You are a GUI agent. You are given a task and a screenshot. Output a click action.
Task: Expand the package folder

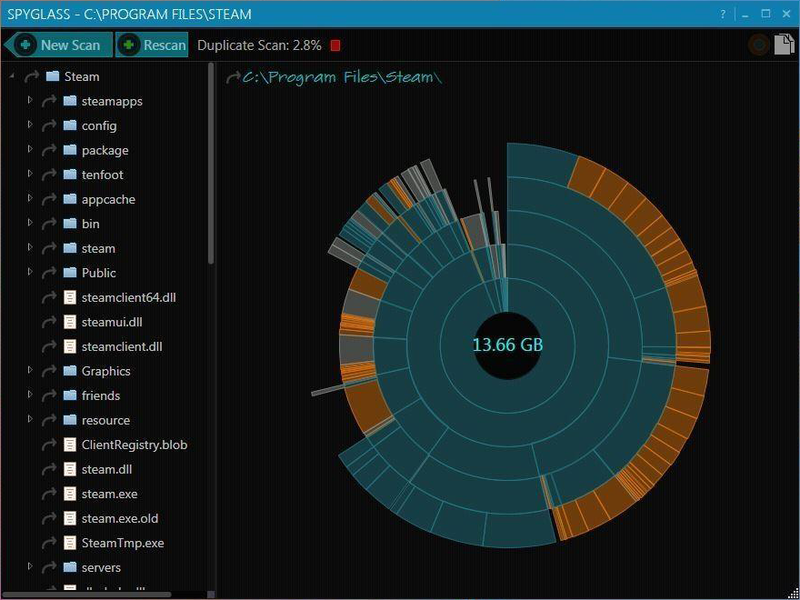(30, 149)
